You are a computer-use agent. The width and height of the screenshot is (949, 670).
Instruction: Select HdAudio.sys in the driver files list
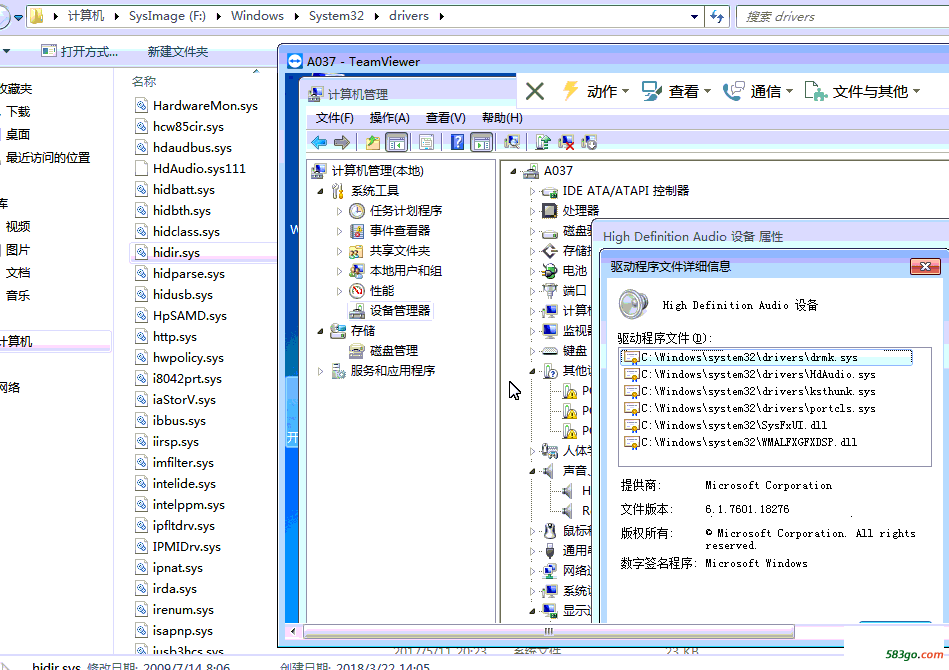pyautogui.click(x=750, y=375)
